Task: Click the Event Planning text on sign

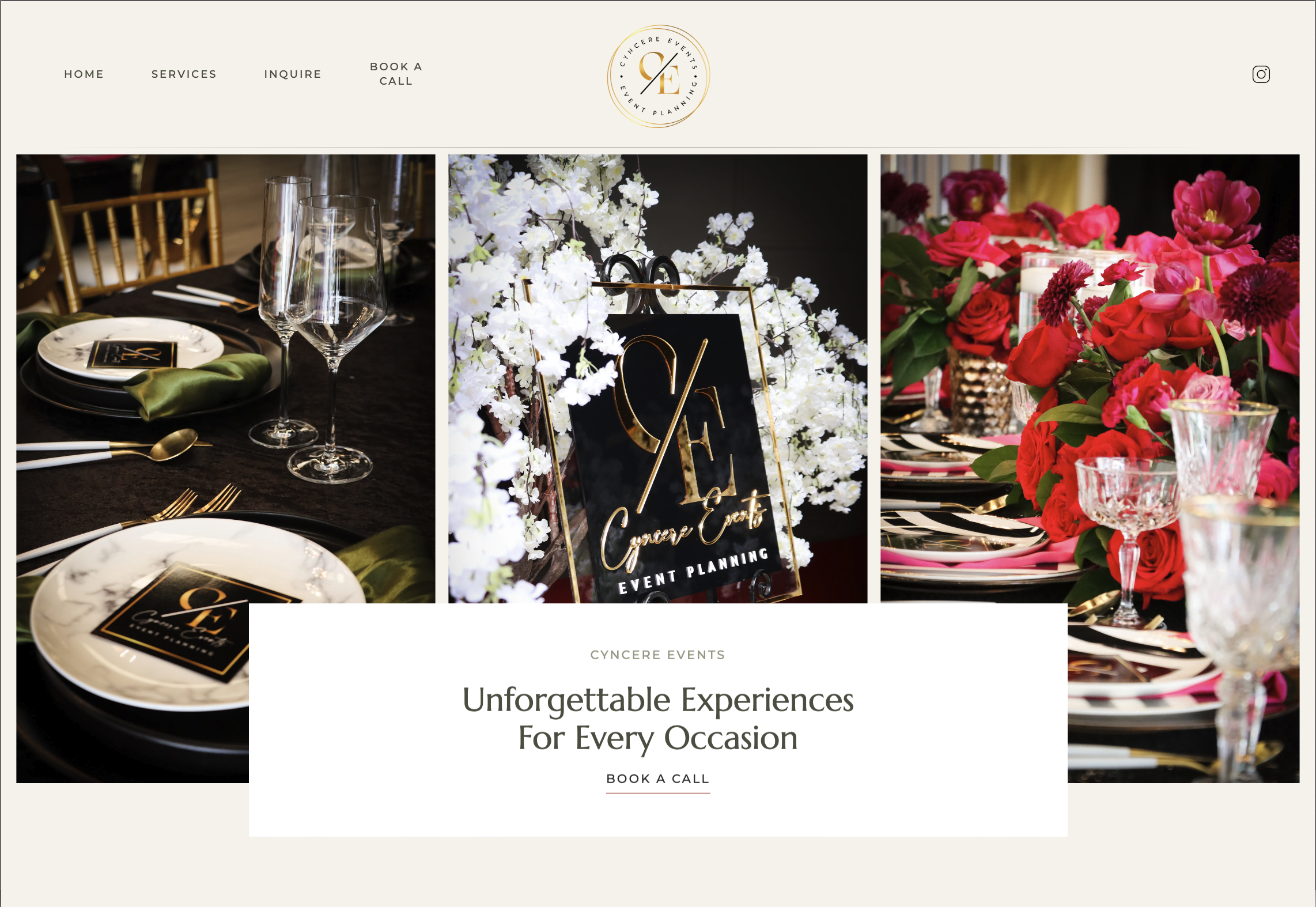Action: 693,571
